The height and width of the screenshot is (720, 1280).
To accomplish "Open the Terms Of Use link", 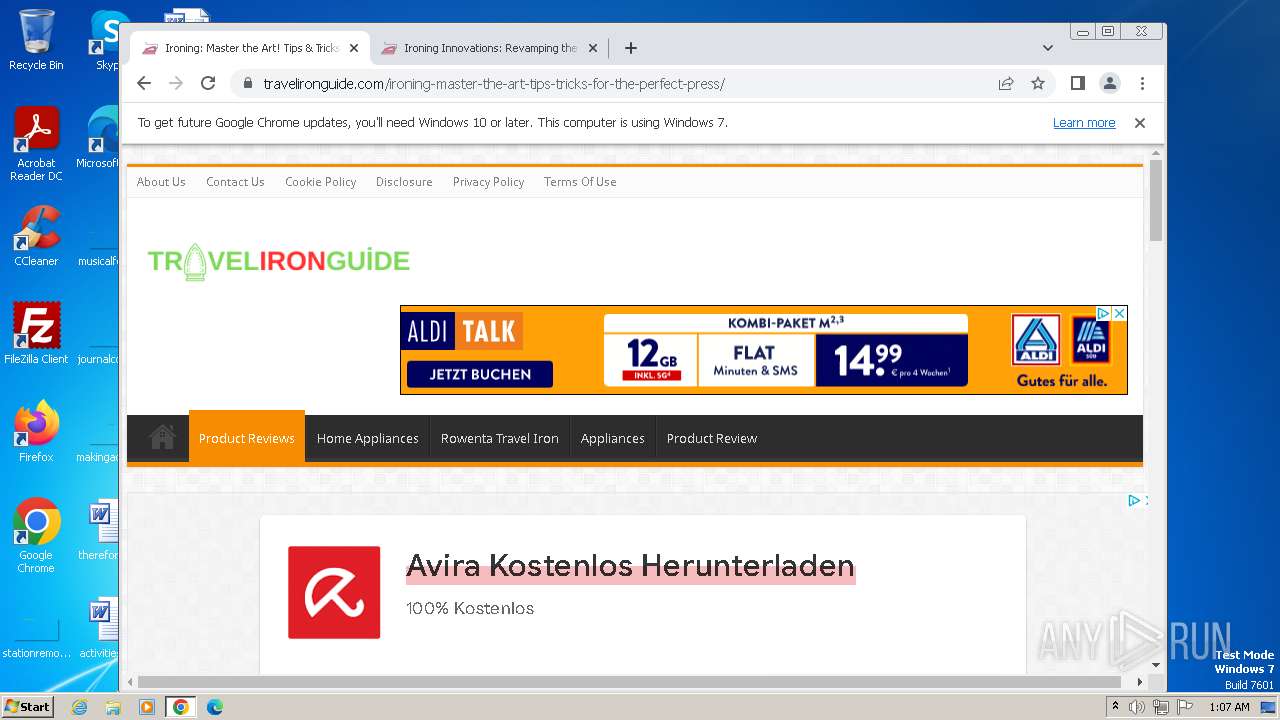I will point(580,182).
